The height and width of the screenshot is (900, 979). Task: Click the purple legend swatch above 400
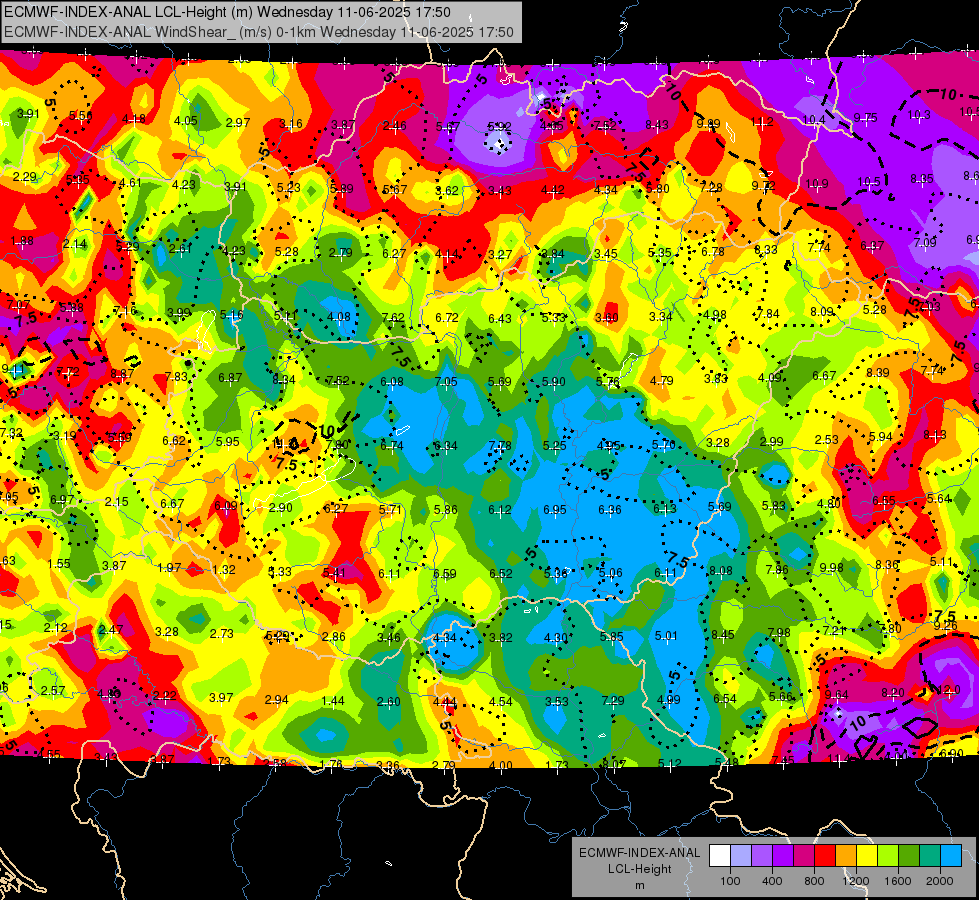(x=783, y=856)
